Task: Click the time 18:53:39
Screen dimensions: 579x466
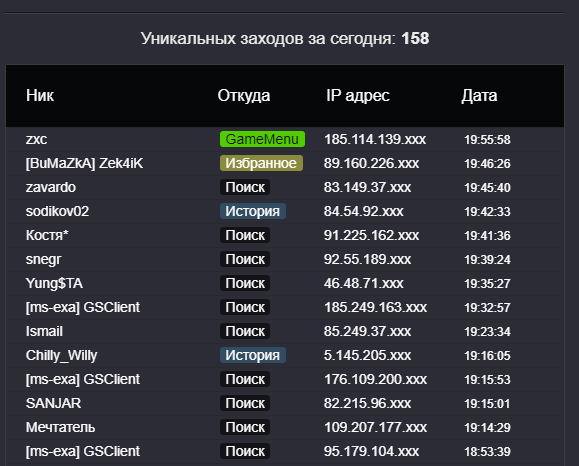Action: click(x=487, y=452)
